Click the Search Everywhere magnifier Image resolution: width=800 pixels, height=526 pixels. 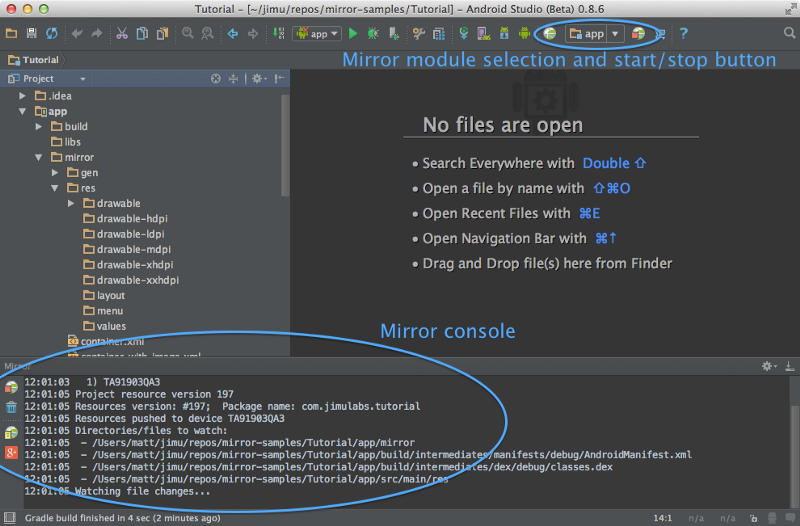pos(789,33)
